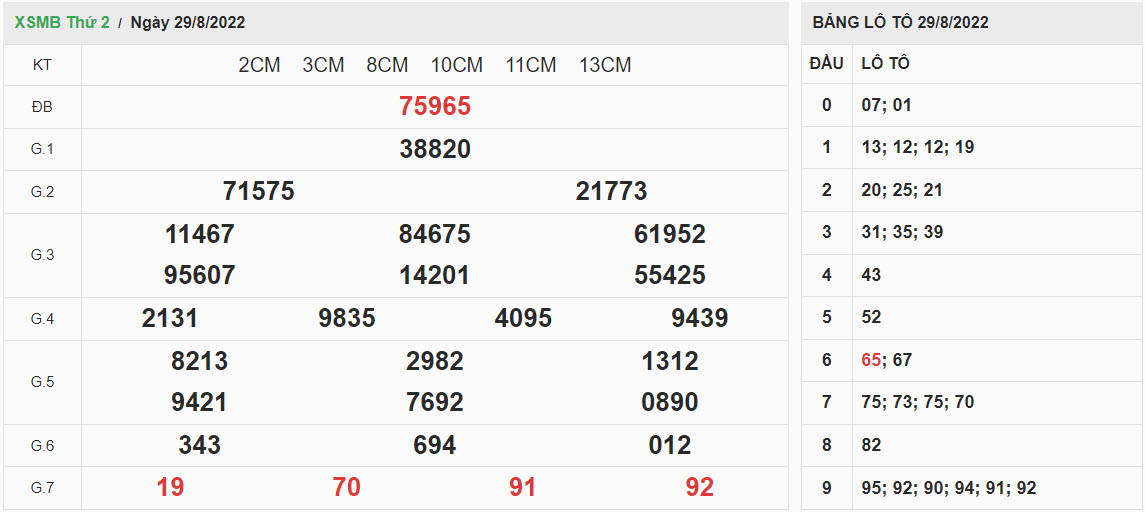The image size is (1145, 512).
Task: Click the ĐB row label
Action: [42, 106]
